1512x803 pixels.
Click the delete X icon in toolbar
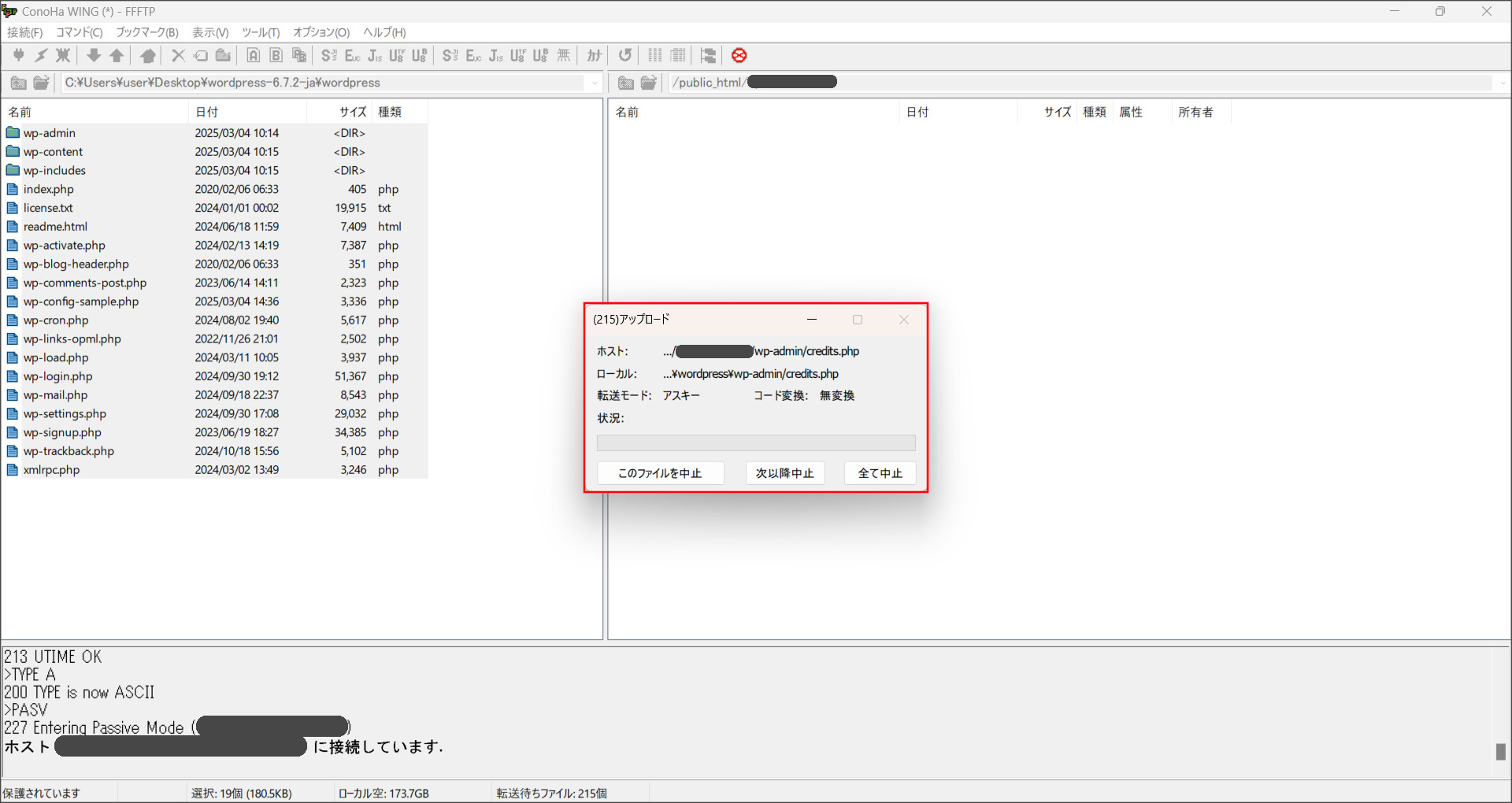pyautogui.click(x=178, y=55)
